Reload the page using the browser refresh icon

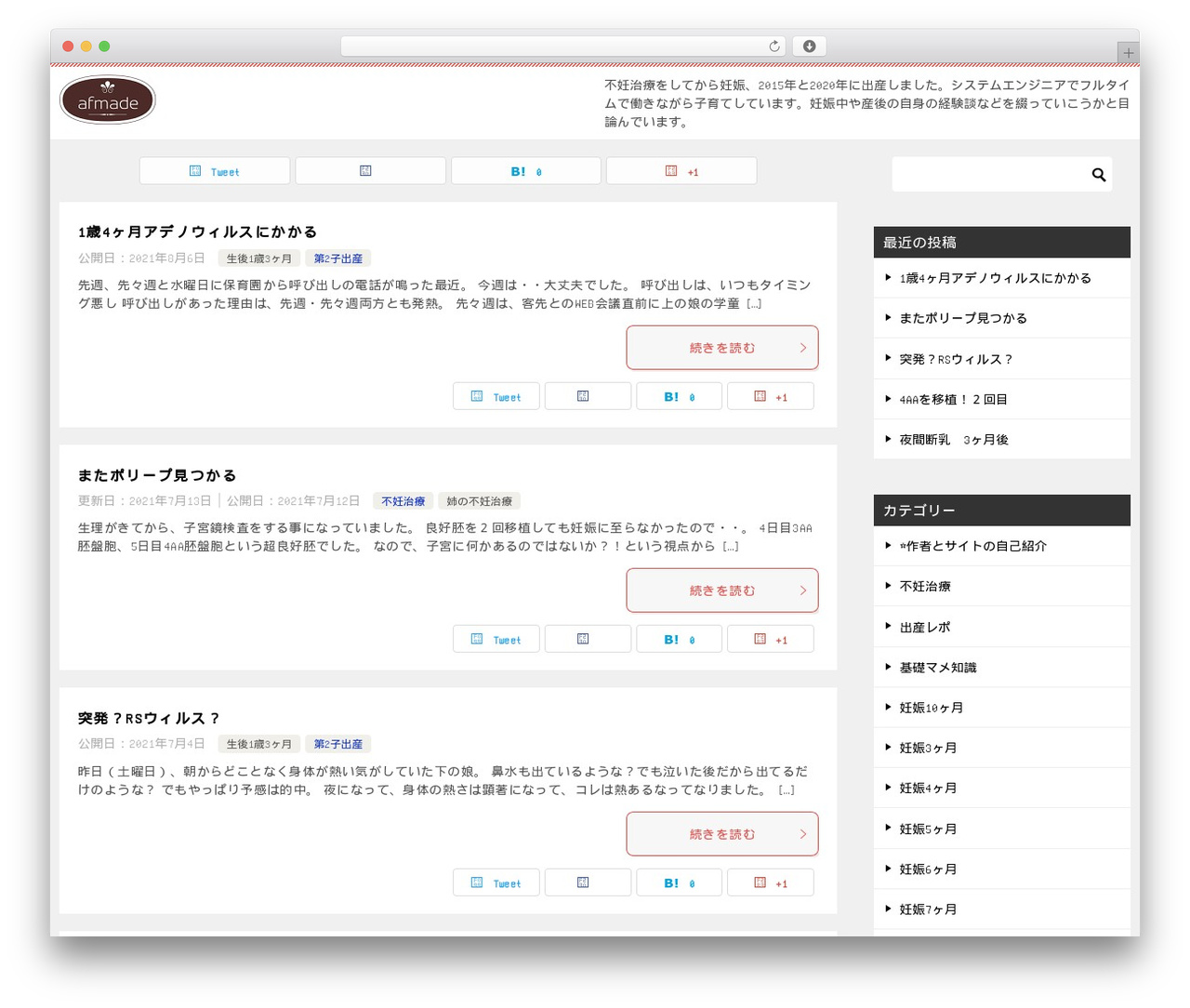(774, 46)
